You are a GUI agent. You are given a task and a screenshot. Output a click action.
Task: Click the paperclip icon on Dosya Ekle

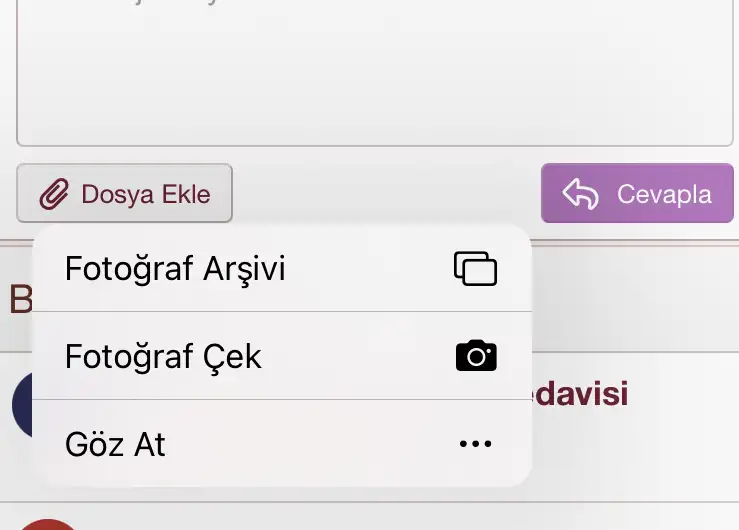pyautogui.click(x=54, y=193)
